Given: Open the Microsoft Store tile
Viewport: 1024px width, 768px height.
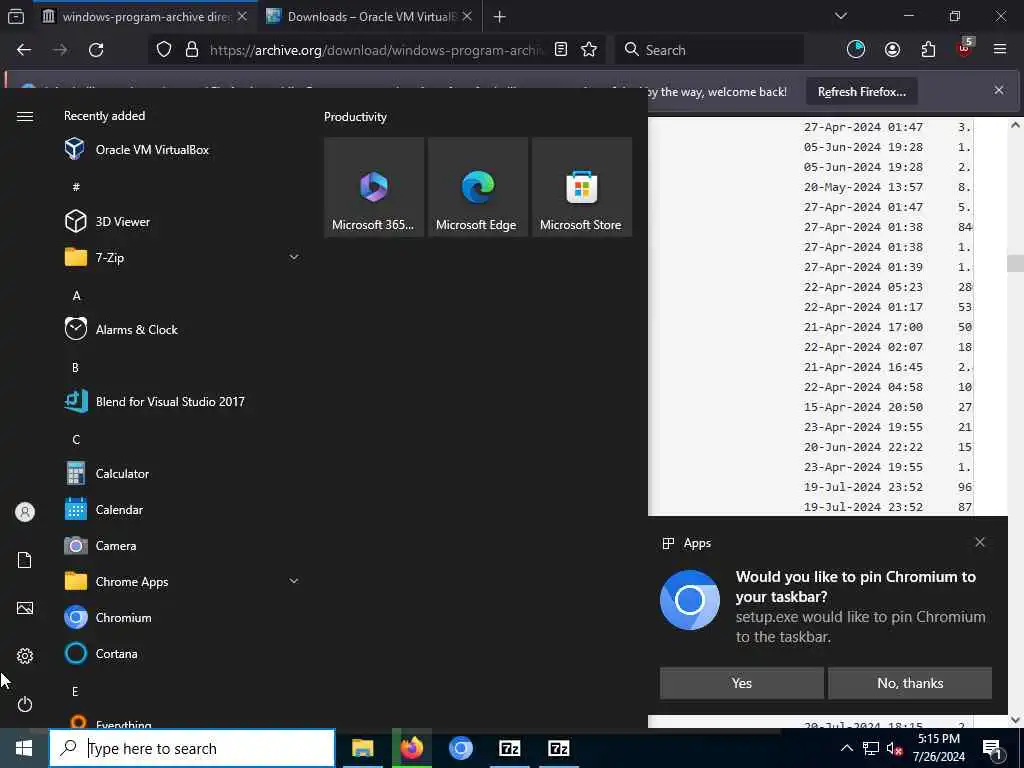Looking at the screenshot, I should tap(581, 187).
